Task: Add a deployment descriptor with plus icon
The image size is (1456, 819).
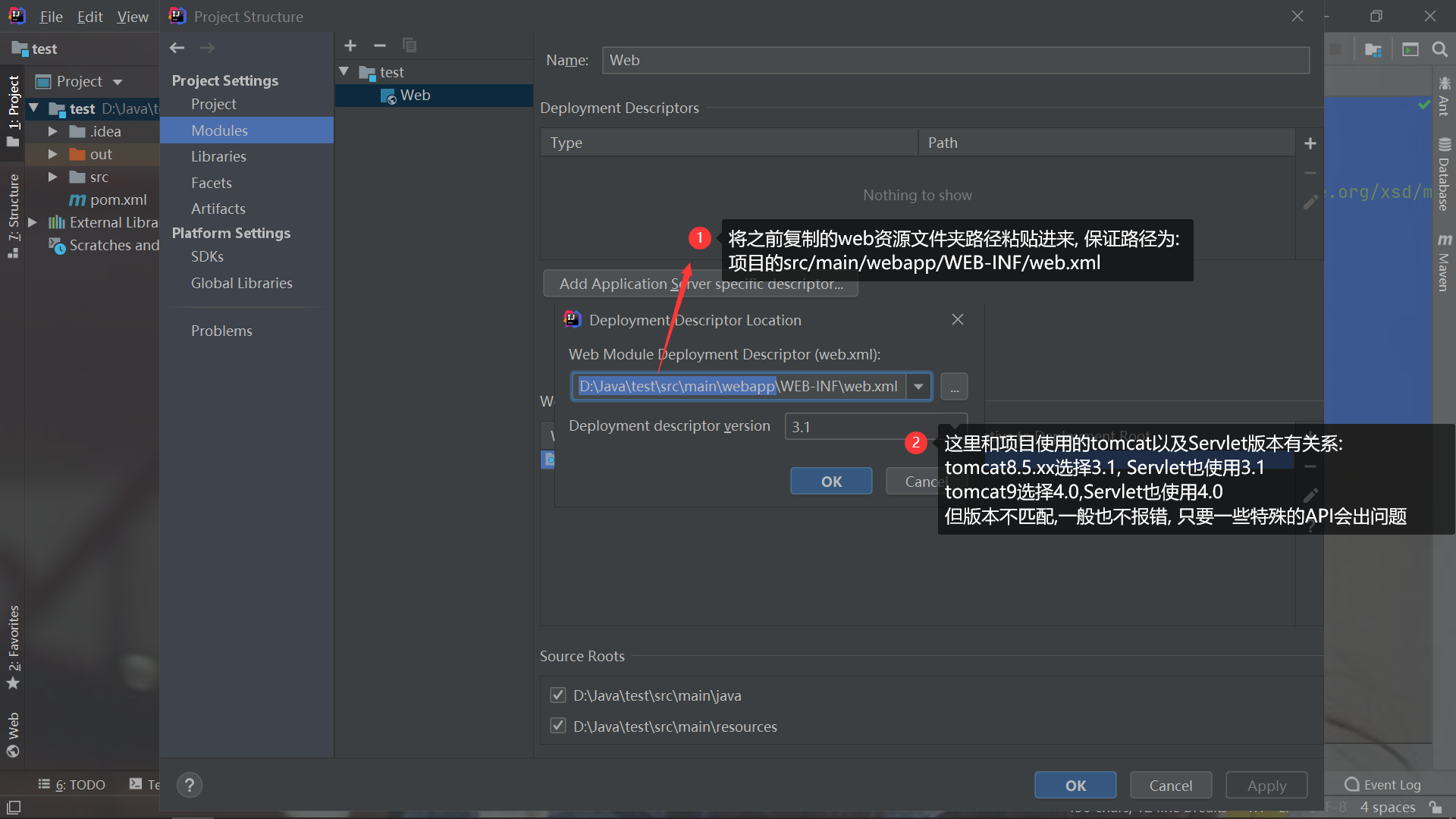Action: [1310, 143]
